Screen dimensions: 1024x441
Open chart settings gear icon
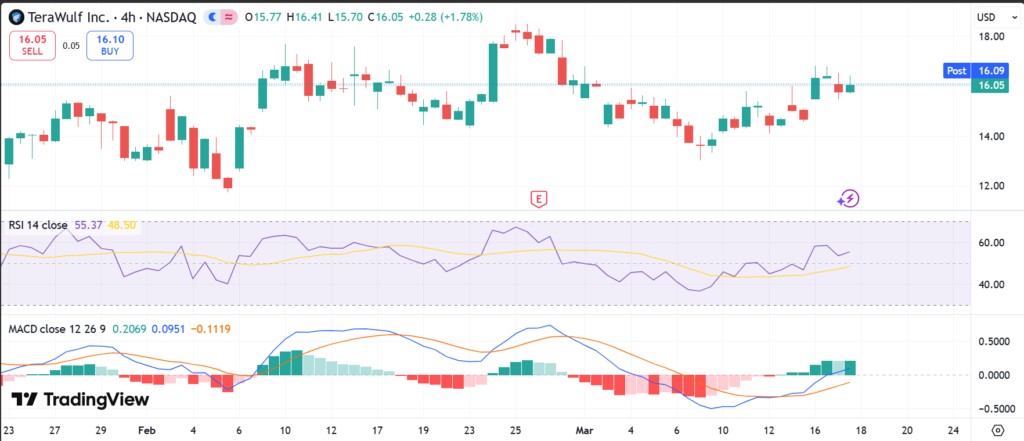pos(997,431)
